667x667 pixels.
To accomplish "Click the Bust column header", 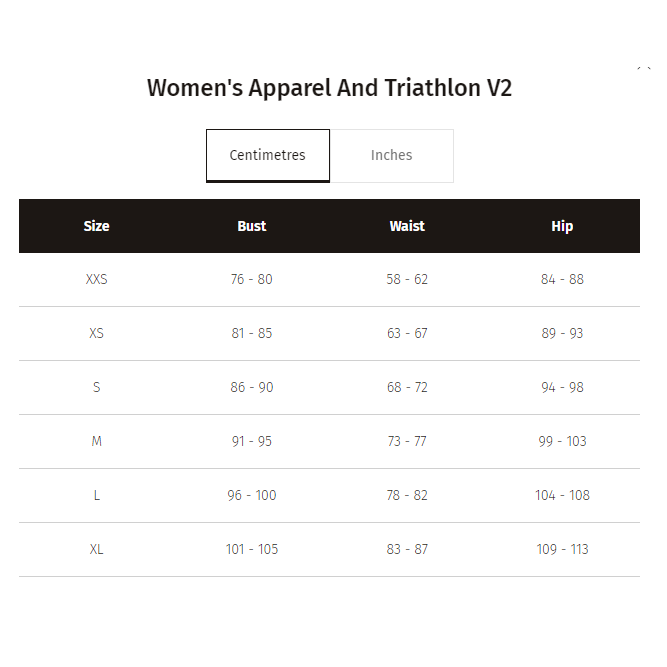I will coord(252,226).
